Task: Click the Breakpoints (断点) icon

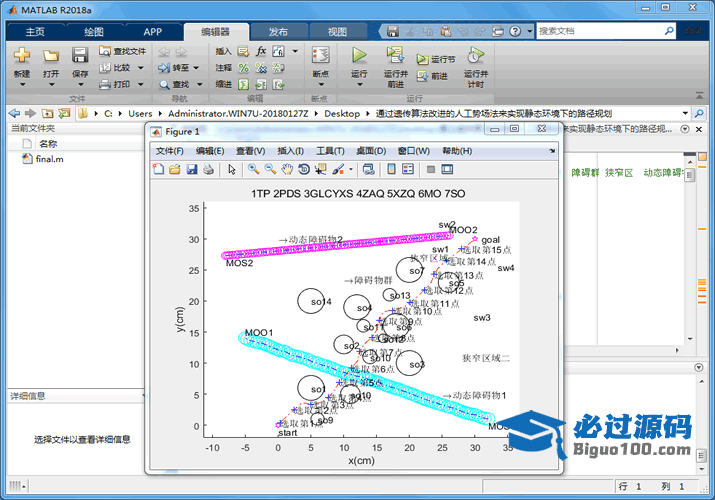Action: [321, 56]
